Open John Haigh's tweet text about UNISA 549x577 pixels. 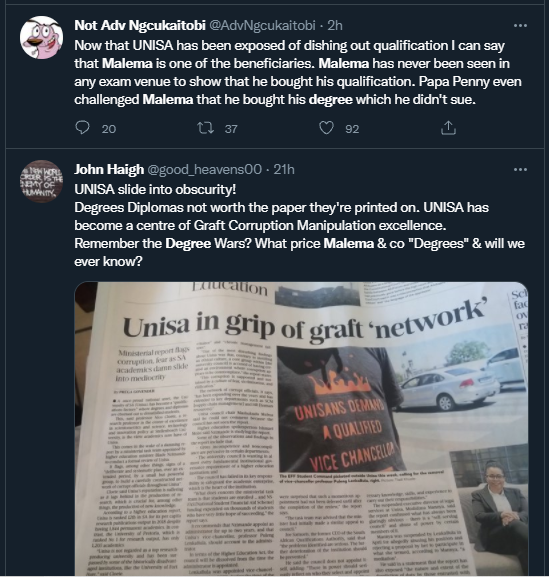300,225
